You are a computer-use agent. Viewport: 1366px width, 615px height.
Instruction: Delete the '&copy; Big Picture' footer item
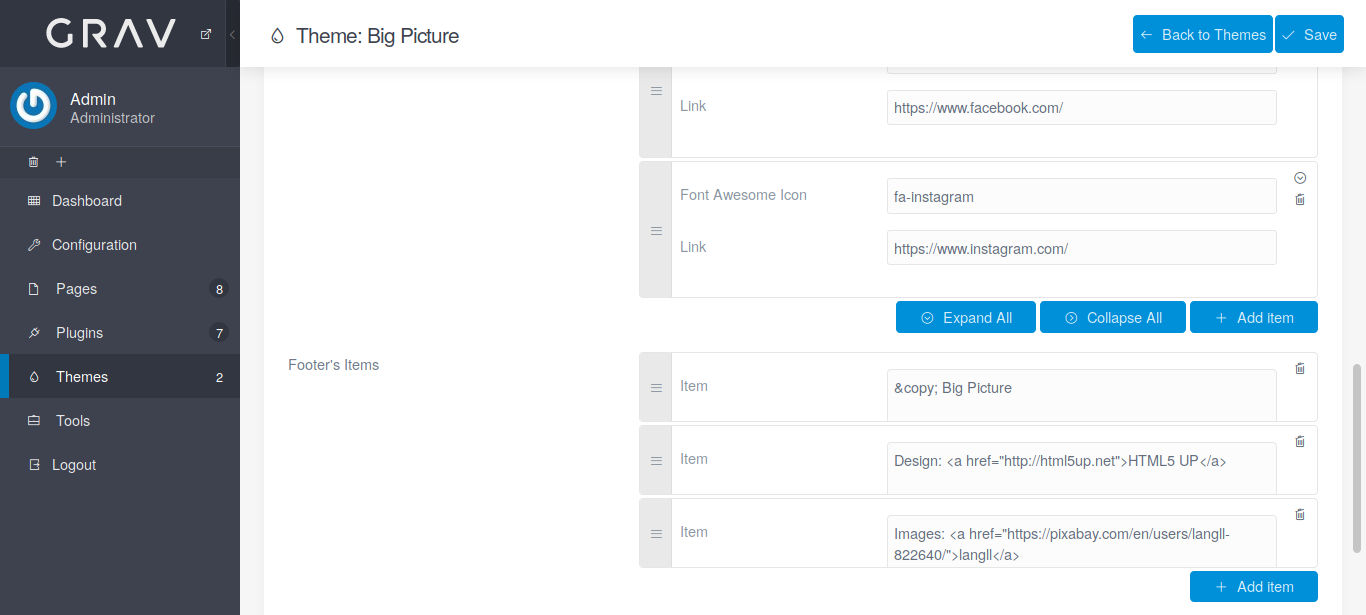click(1300, 368)
